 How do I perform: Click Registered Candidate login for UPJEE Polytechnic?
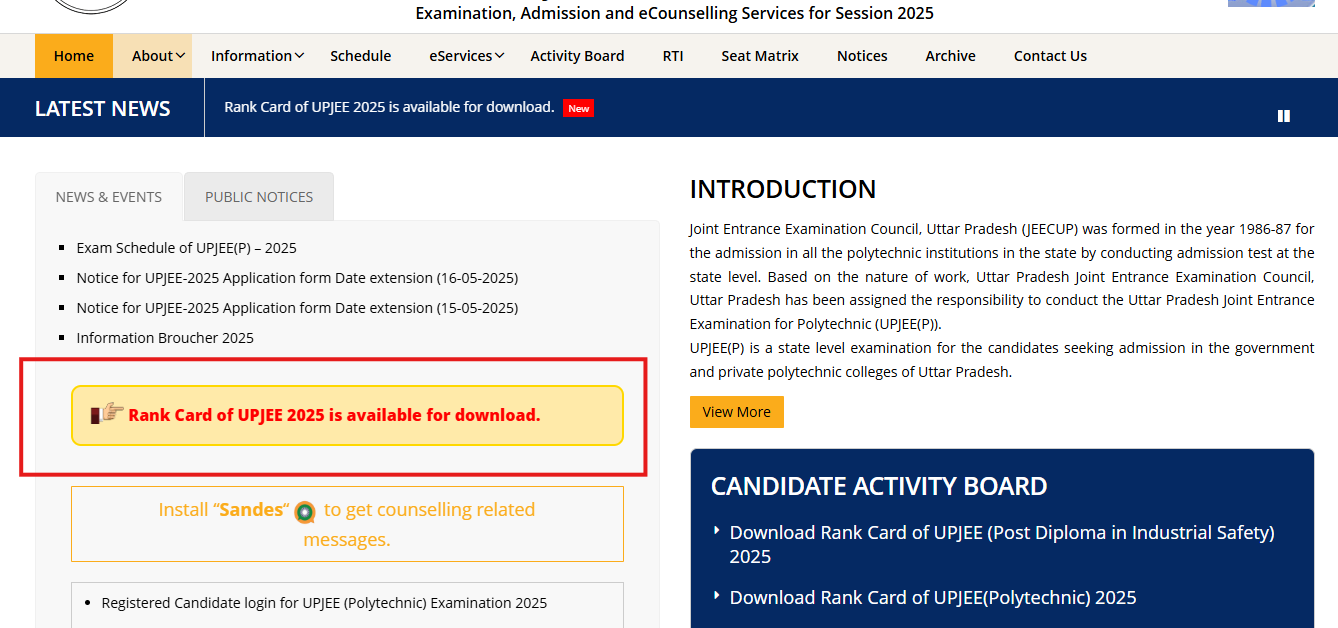[324, 603]
